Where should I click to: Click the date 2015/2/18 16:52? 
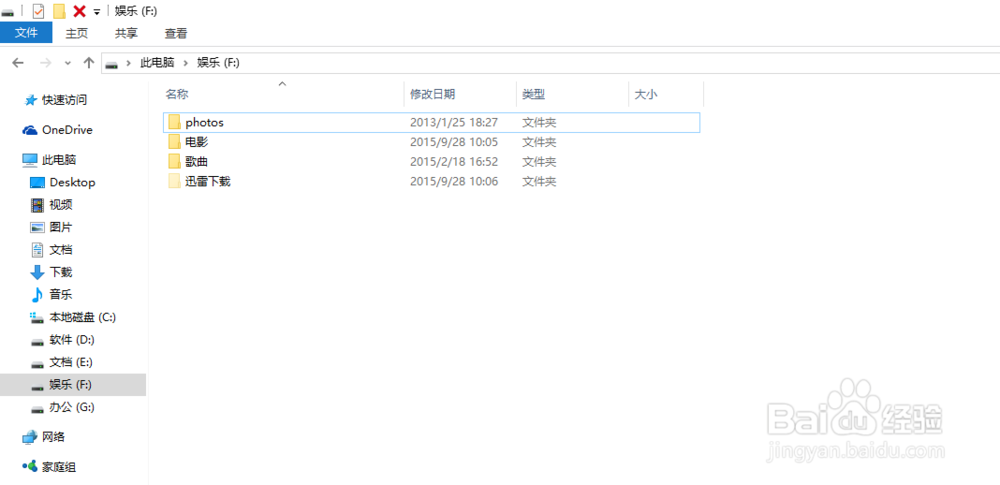point(453,161)
